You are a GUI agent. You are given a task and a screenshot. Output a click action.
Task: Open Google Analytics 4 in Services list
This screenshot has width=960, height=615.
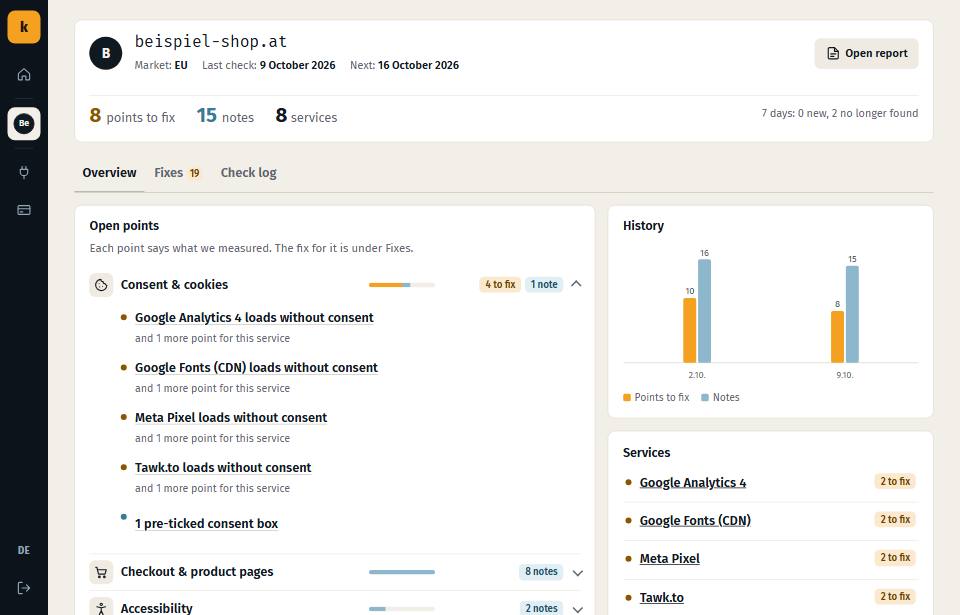coord(692,483)
